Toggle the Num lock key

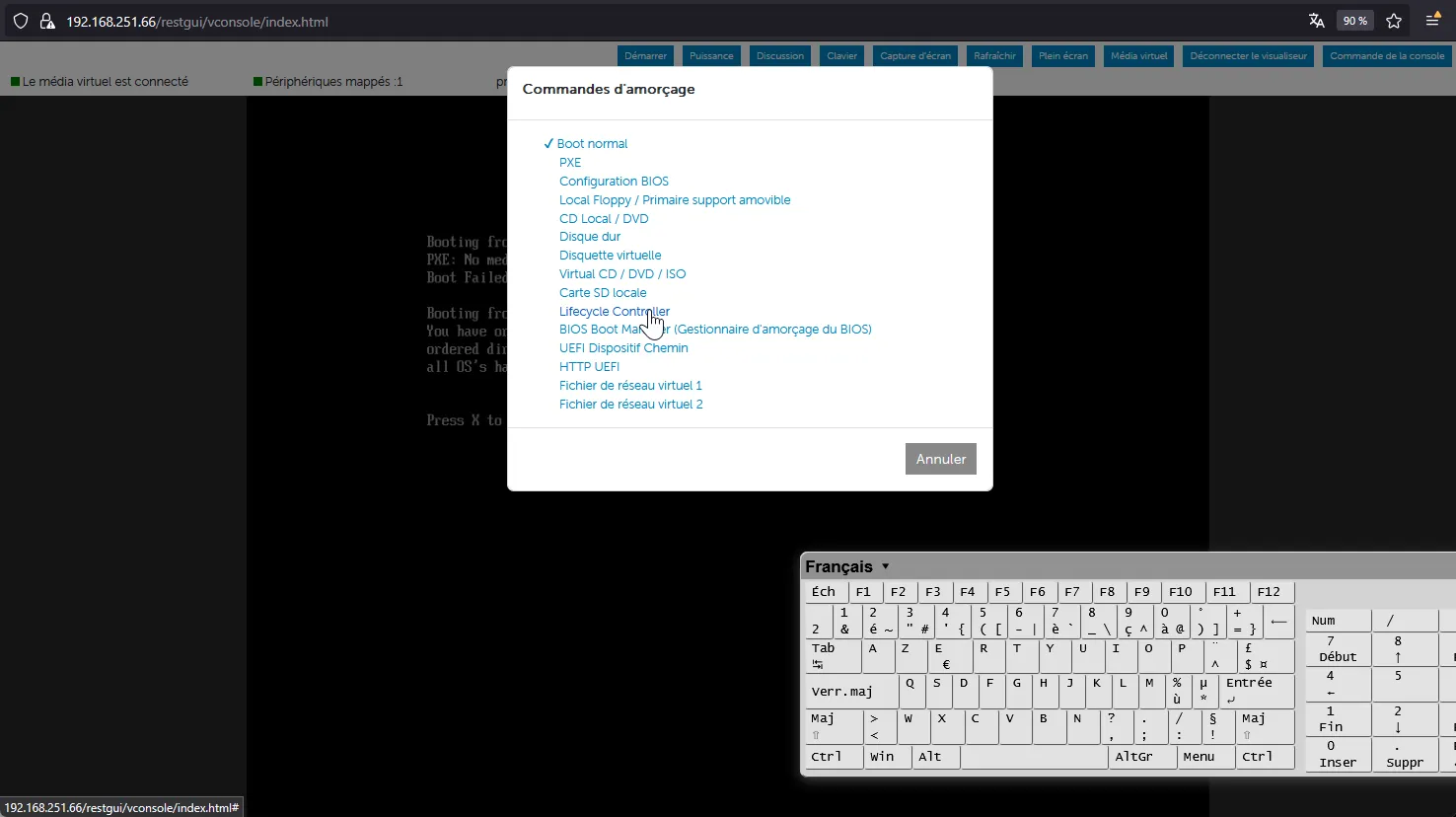(x=1338, y=621)
